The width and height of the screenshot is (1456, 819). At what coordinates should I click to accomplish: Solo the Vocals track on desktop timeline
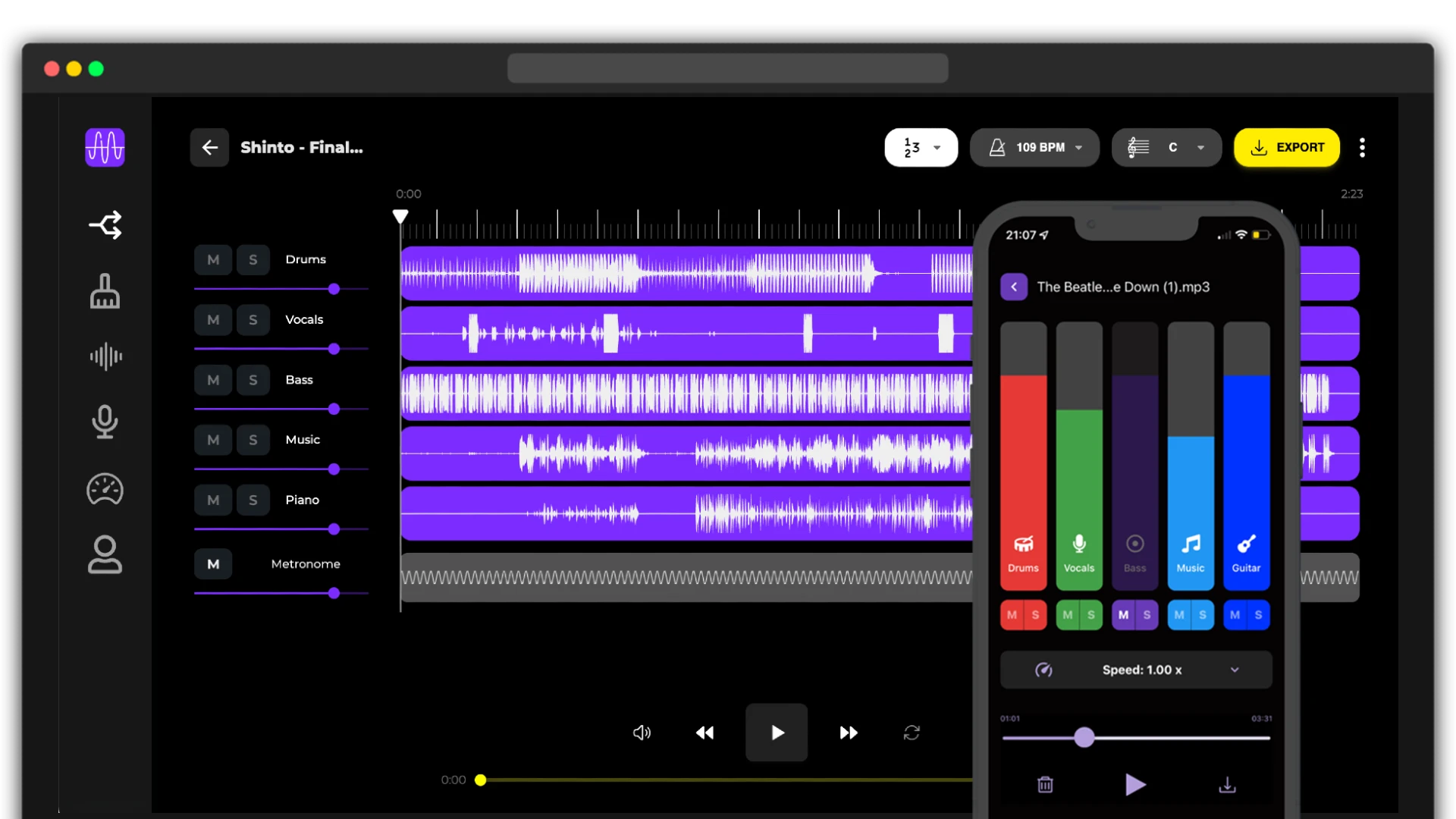tap(253, 319)
